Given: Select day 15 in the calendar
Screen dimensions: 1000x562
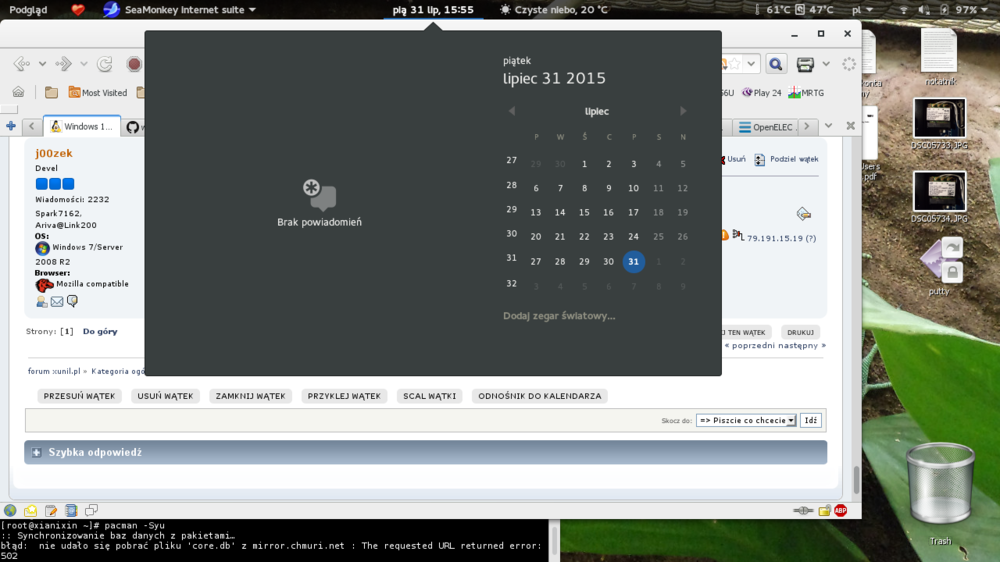Looking at the screenshot, I should click(584, 212).
